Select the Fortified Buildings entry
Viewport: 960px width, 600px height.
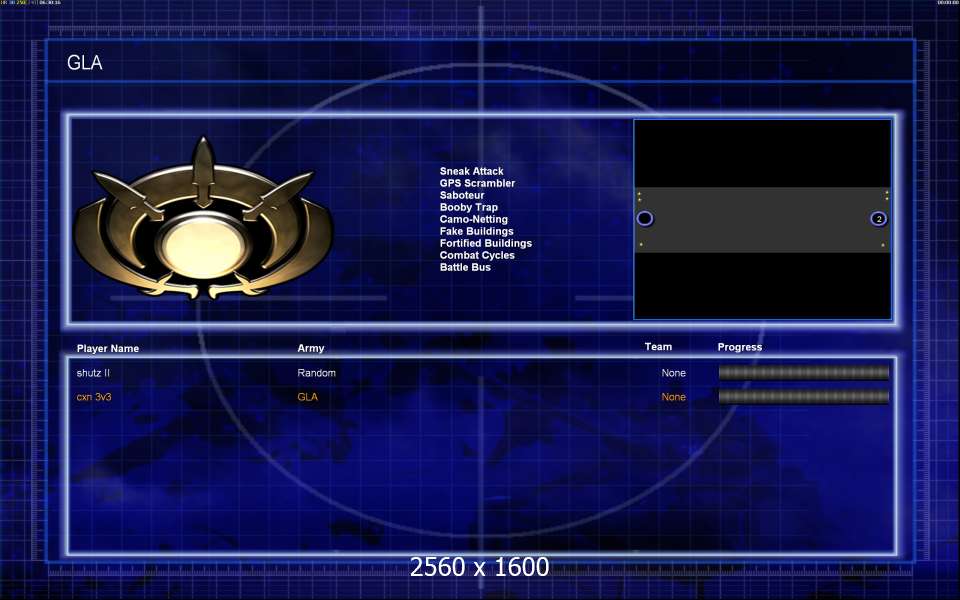(x=486, y=243)
